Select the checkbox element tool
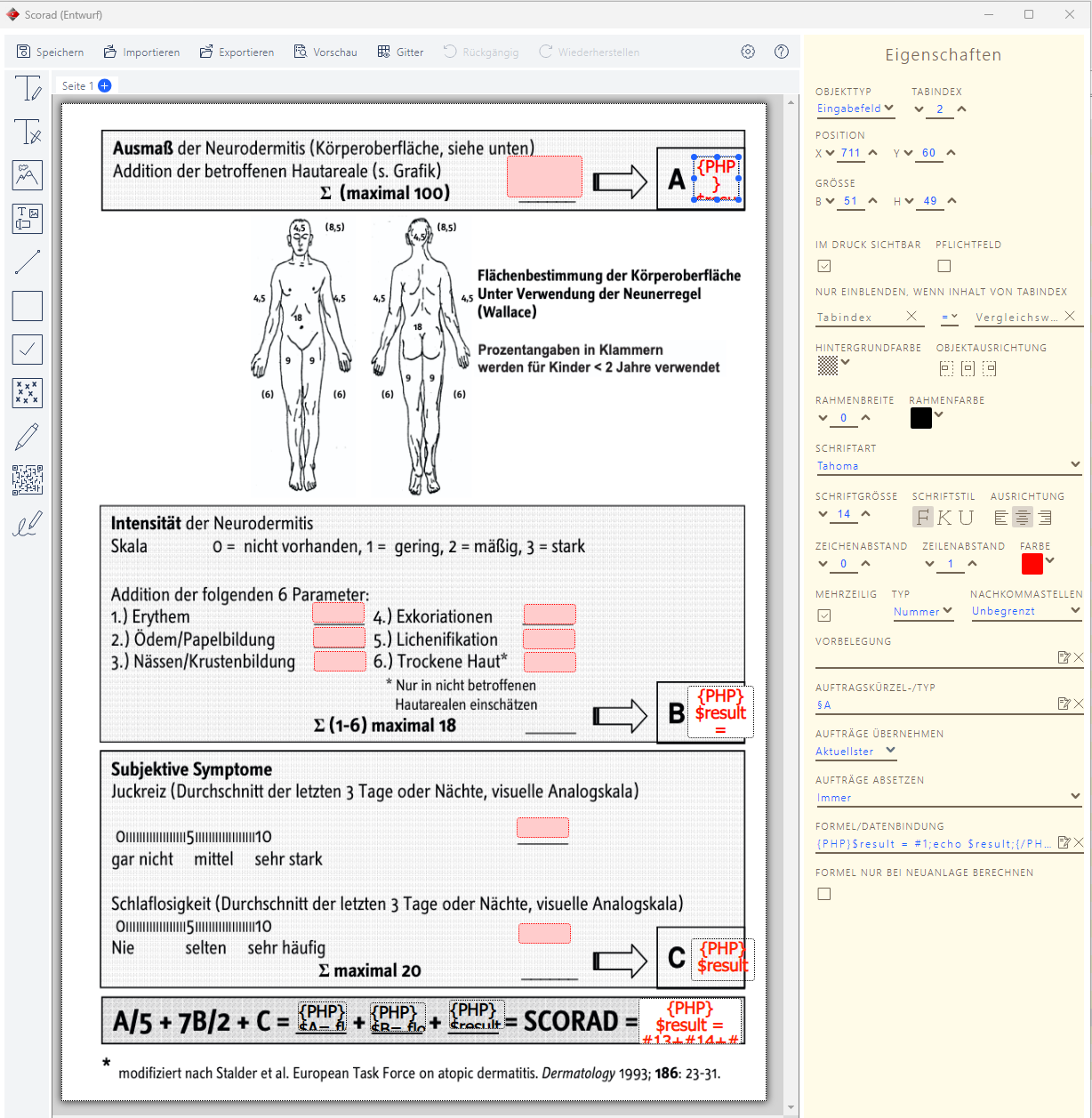 tap(28, 350)
